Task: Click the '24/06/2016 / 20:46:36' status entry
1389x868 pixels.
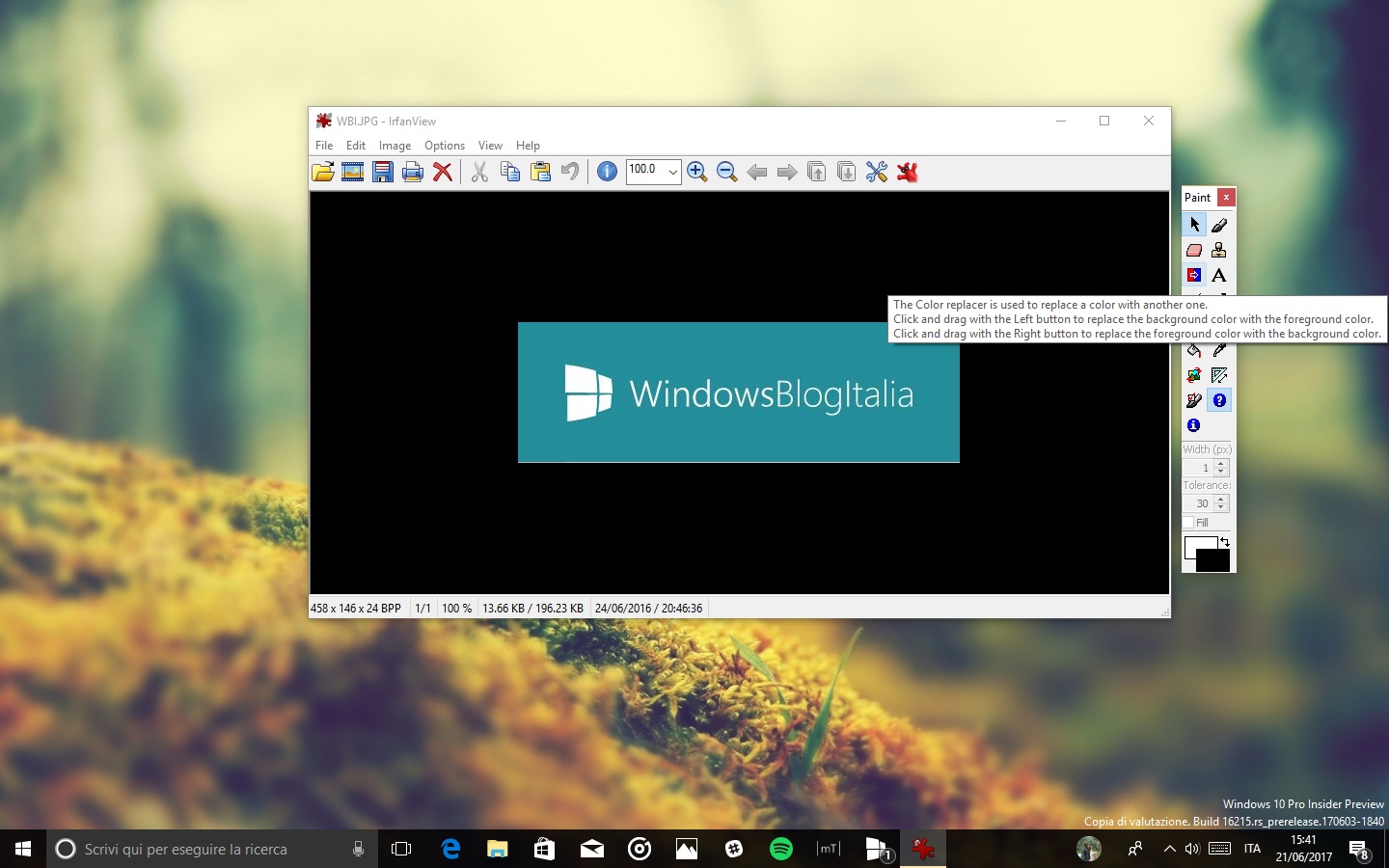Action: pos(648,609)
